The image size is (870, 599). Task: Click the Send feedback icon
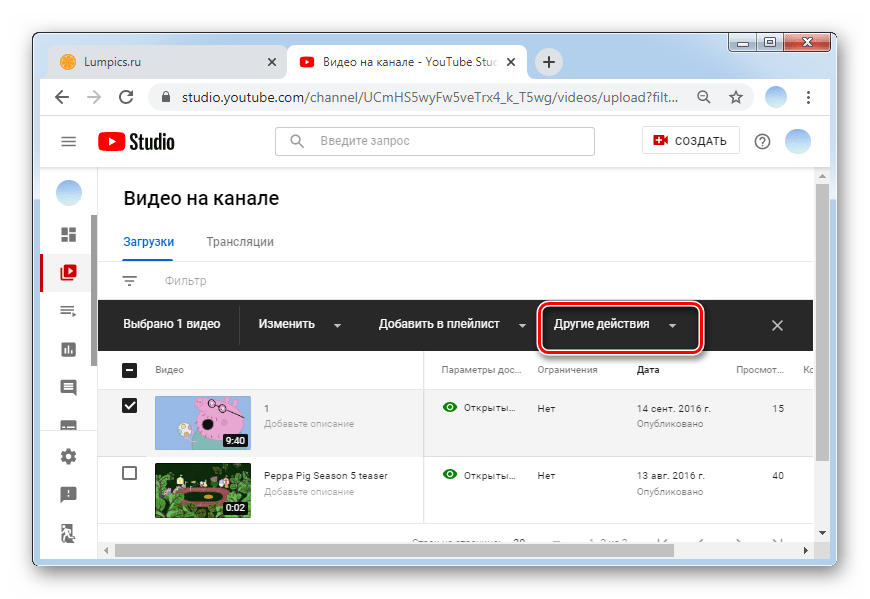click(69, 494)
